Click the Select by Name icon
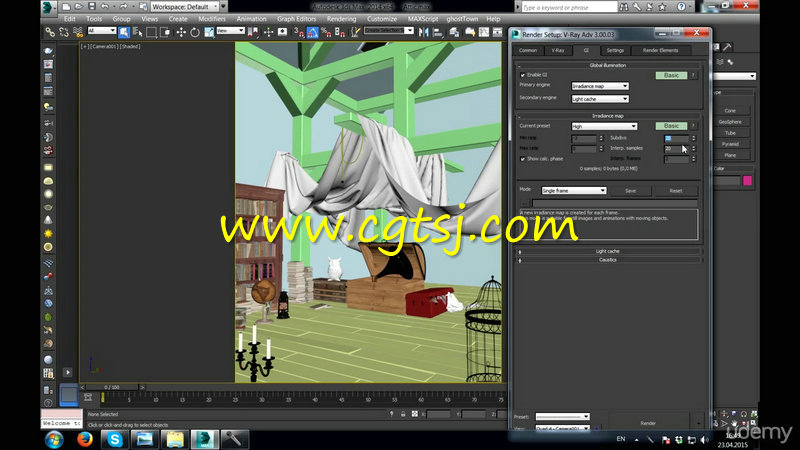 click(138, 32)
